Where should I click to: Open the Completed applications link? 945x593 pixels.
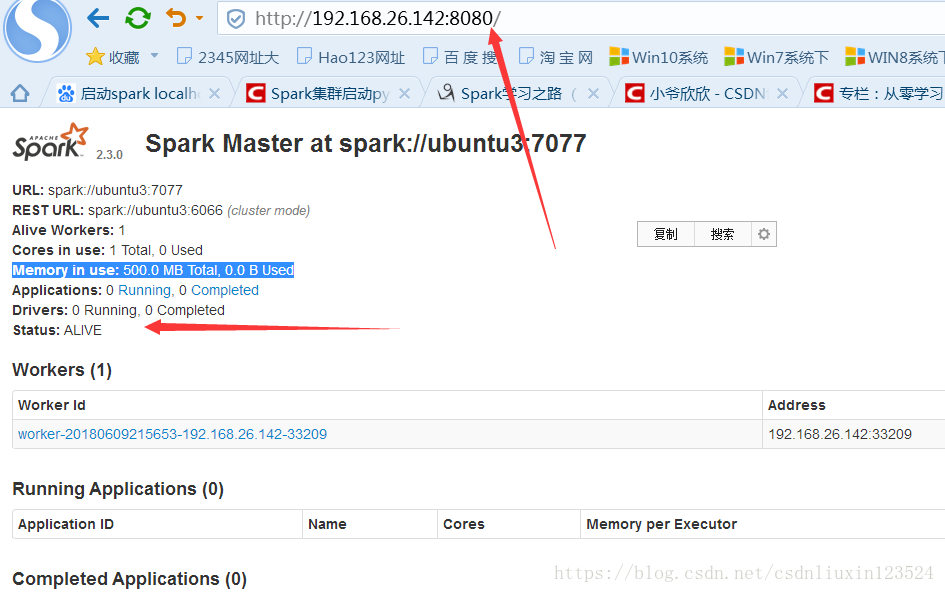coord(225,290)
